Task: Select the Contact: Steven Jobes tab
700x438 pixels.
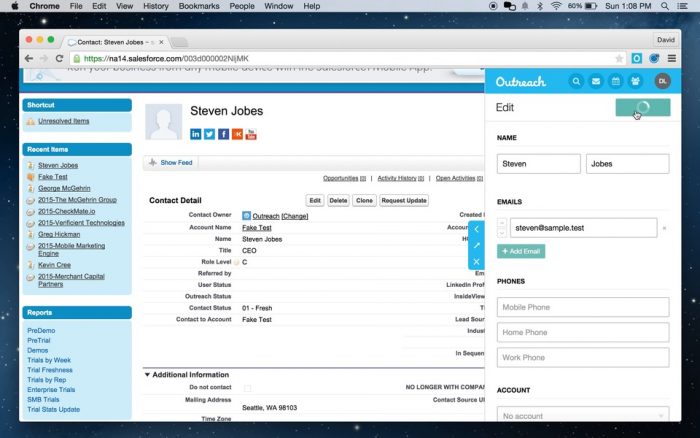Action: [x=112, y=42]
